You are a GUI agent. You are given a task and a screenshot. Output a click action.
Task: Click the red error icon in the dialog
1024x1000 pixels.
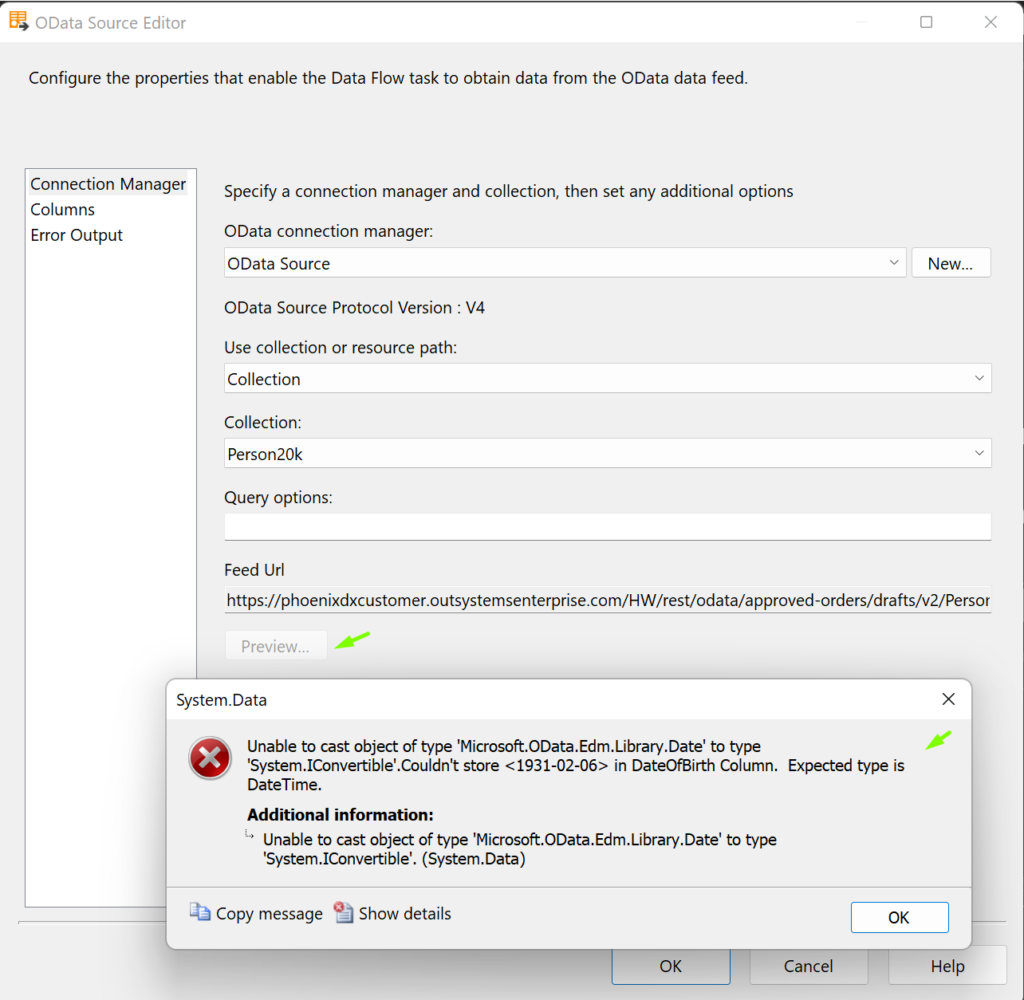pos(210,761)
